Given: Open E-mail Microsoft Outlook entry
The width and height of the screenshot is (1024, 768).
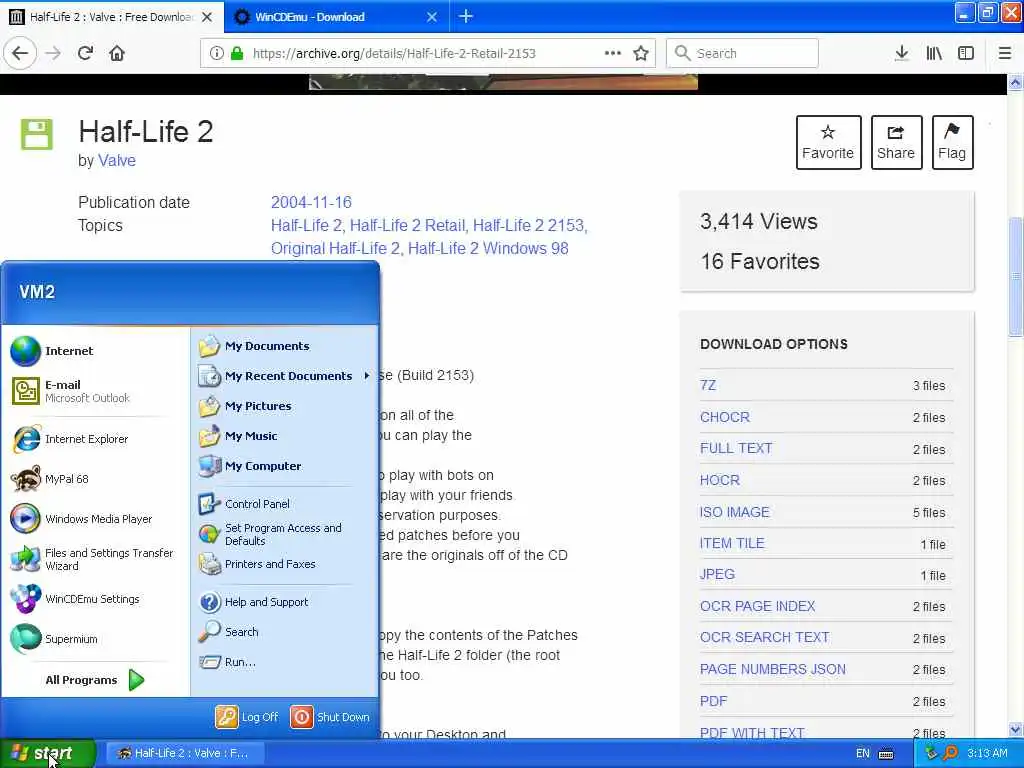Looking at the screenshot, I should coord(95,391).
